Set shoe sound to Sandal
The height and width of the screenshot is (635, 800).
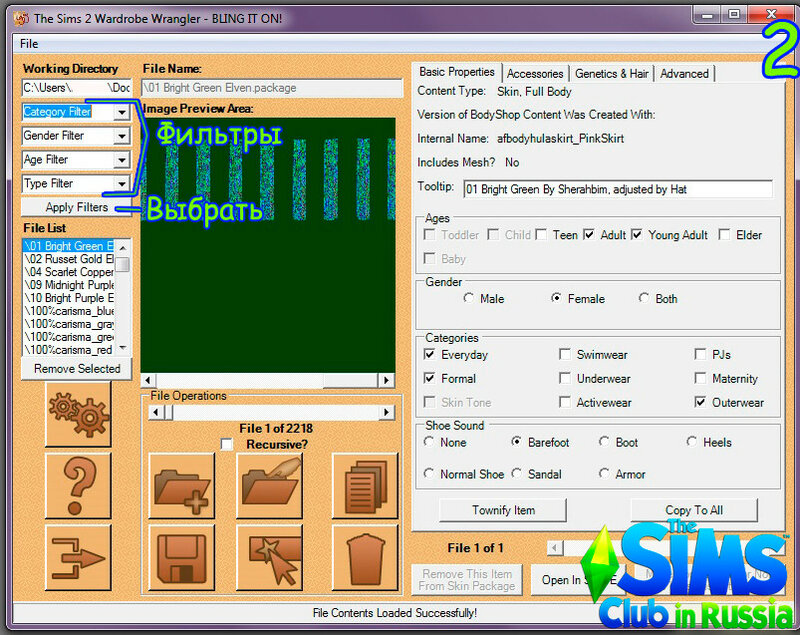516,474
